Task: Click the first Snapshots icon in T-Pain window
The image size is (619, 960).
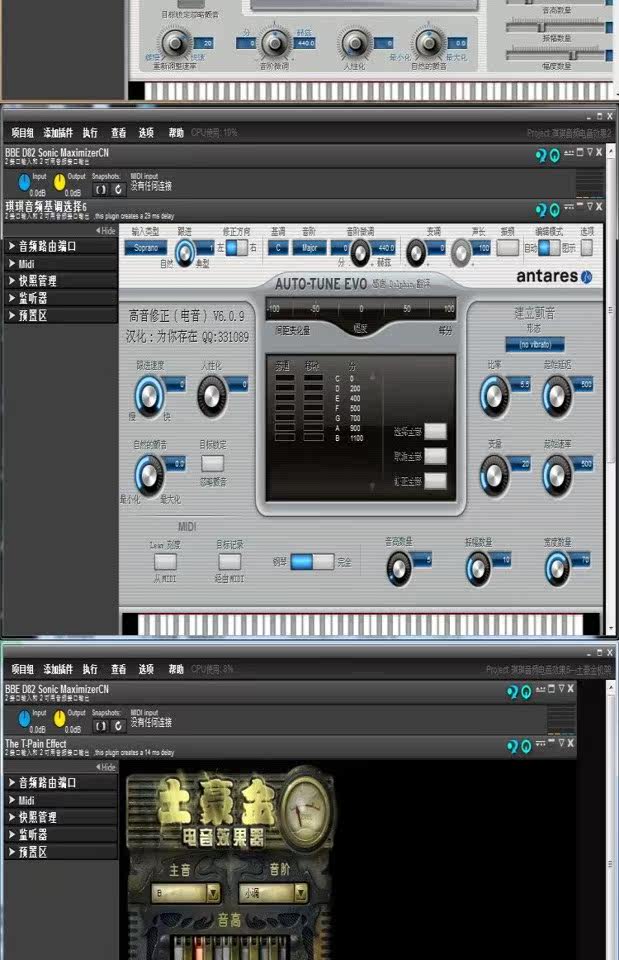Action: (100, 726)
